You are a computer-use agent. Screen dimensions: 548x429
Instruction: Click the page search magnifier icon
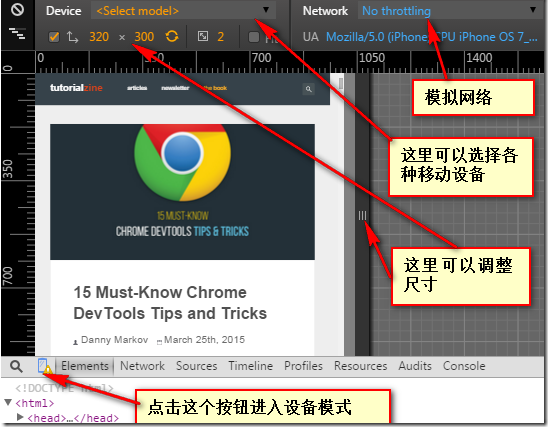pos(309,89)
